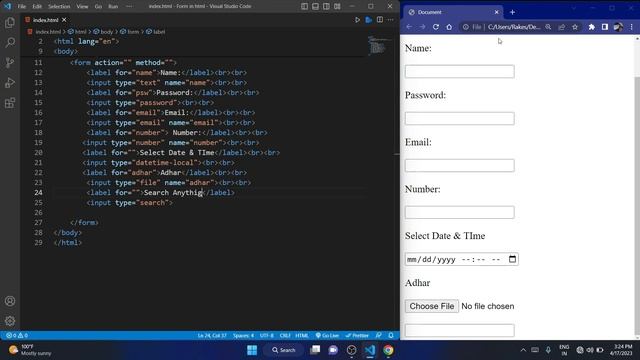Go forward in Chrome
This screenshot has width=640, height=360.
pyautogui.click(x=422, y=27)
